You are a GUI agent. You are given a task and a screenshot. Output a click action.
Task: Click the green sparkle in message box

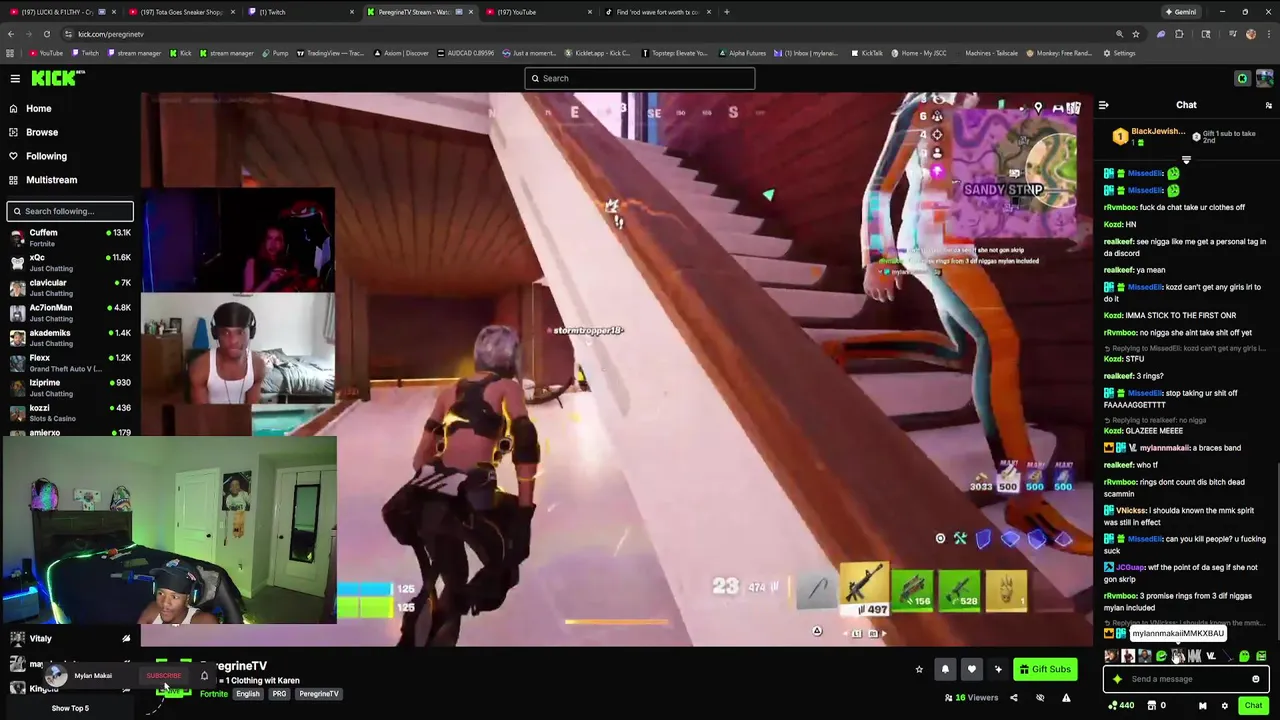pos(1117,679)
